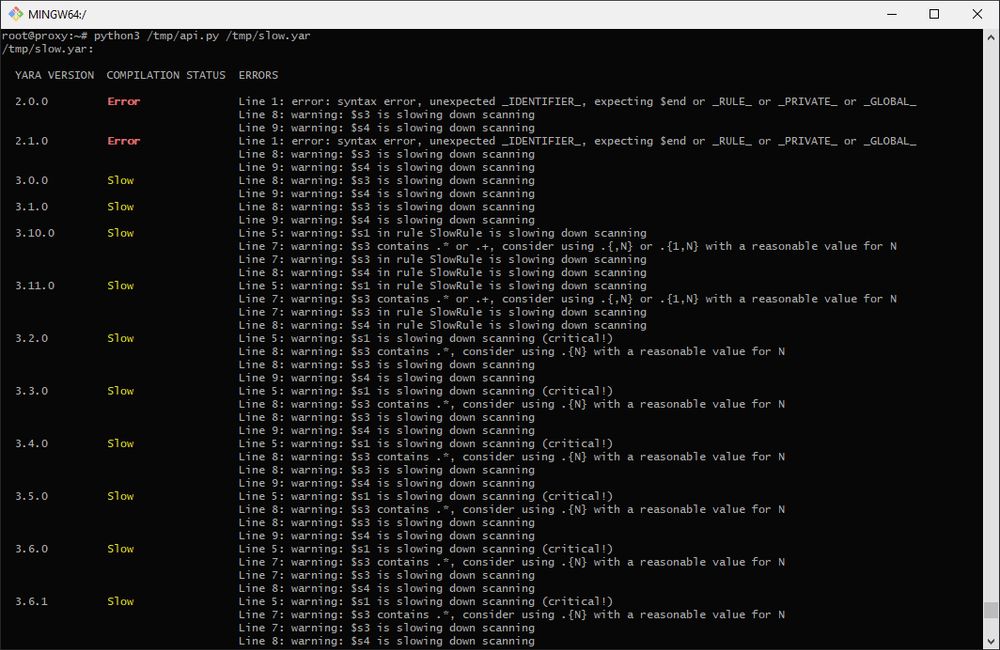
Task: Click the scrollbar up arrow
Action: pos(990,38)
